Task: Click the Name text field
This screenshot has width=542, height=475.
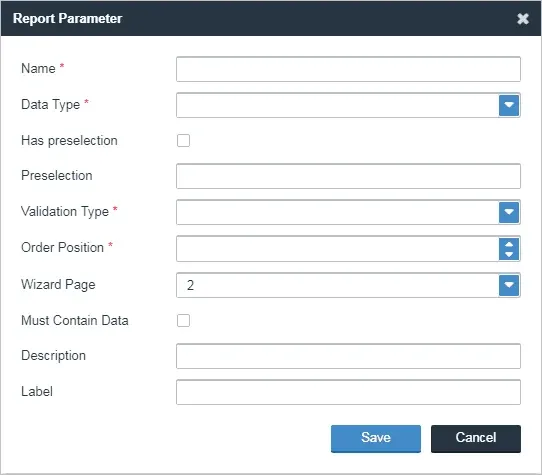Action: click(x=348, y=69)
